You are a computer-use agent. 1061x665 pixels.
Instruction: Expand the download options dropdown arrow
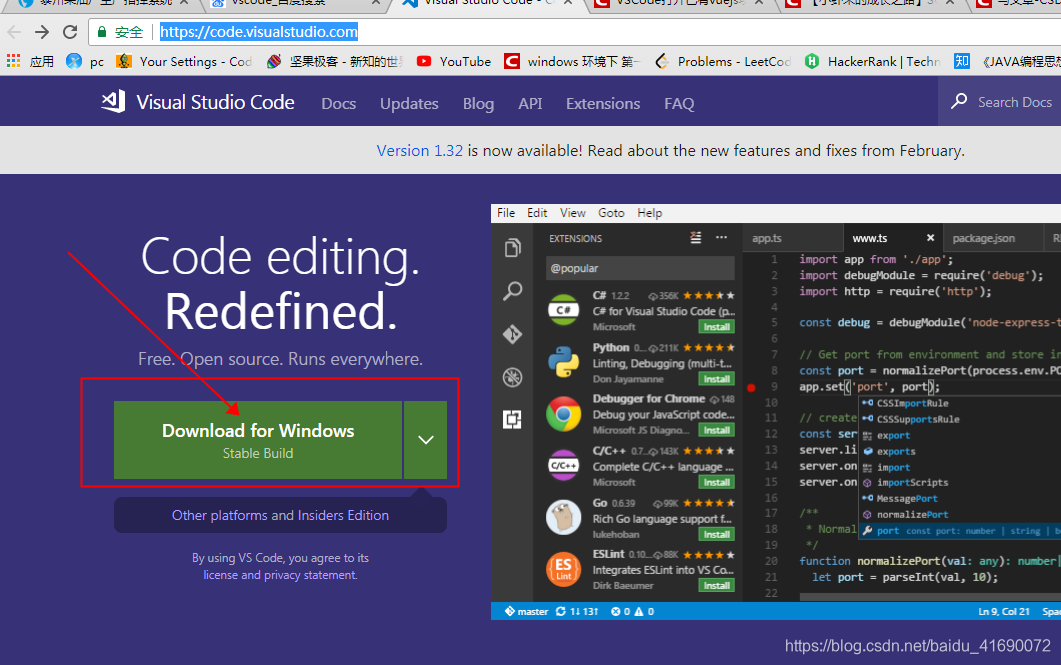(x=426, y=440)
